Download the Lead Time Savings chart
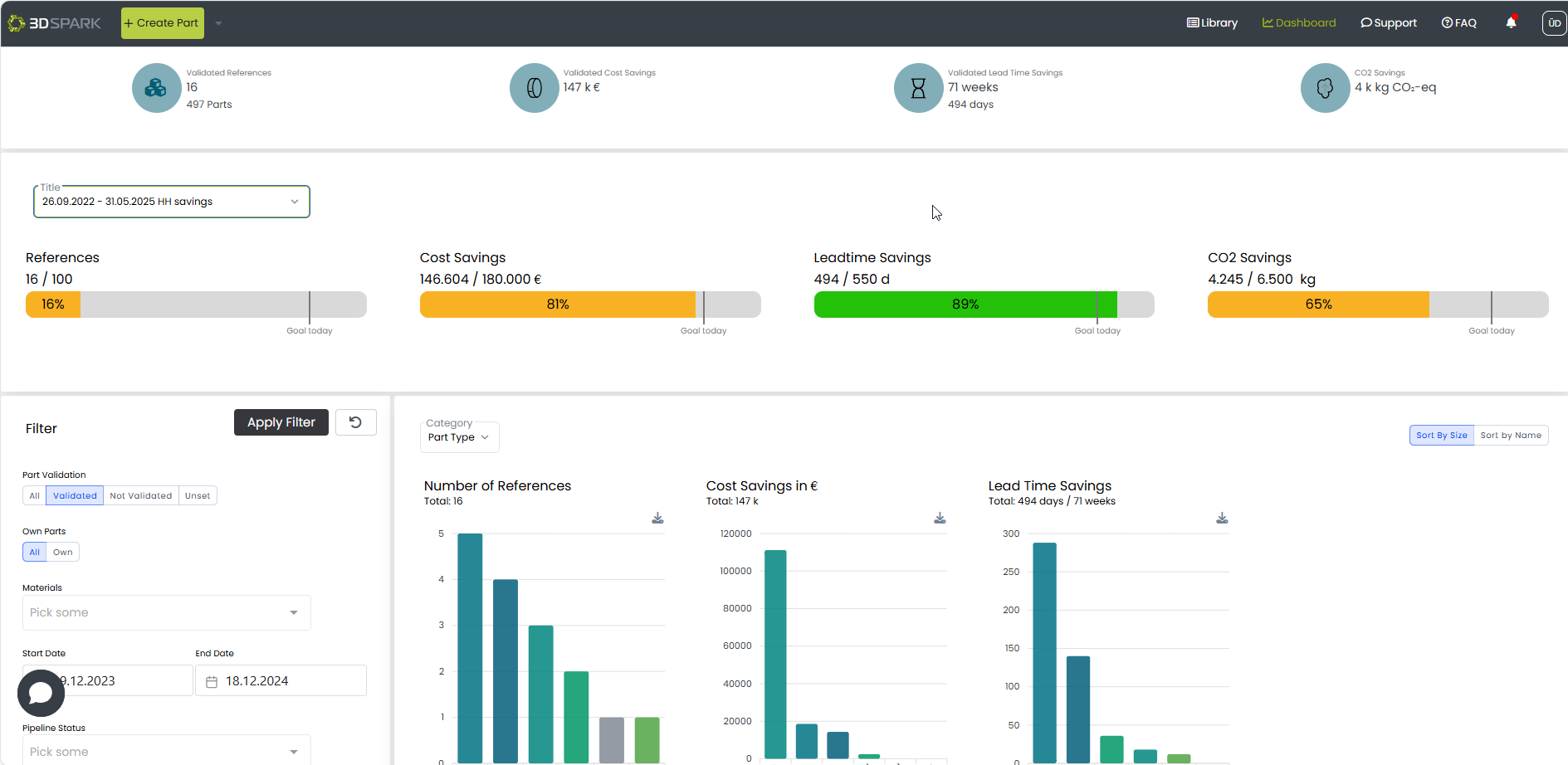 pos(1222,519)
